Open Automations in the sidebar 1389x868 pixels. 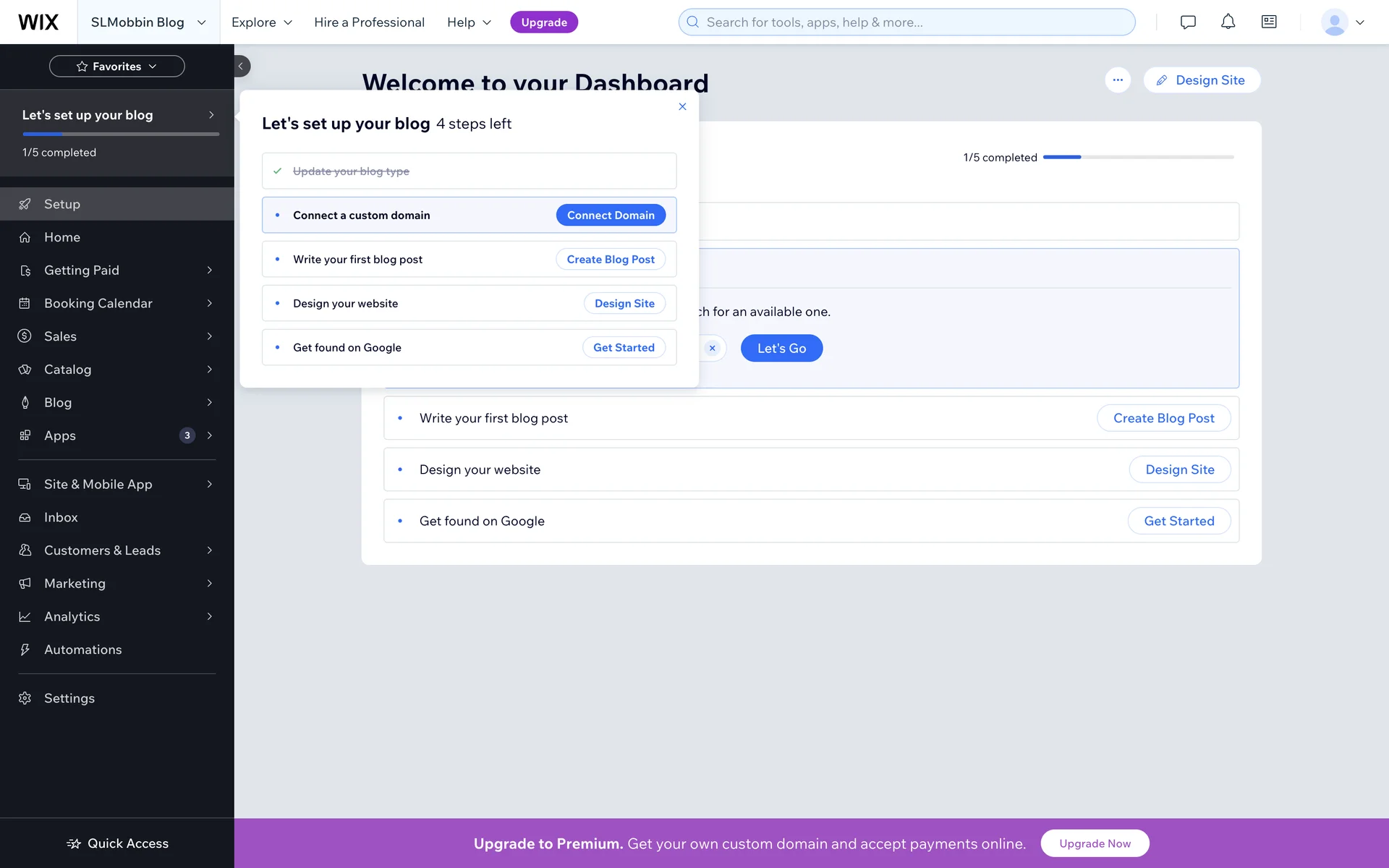pos(82,650)
